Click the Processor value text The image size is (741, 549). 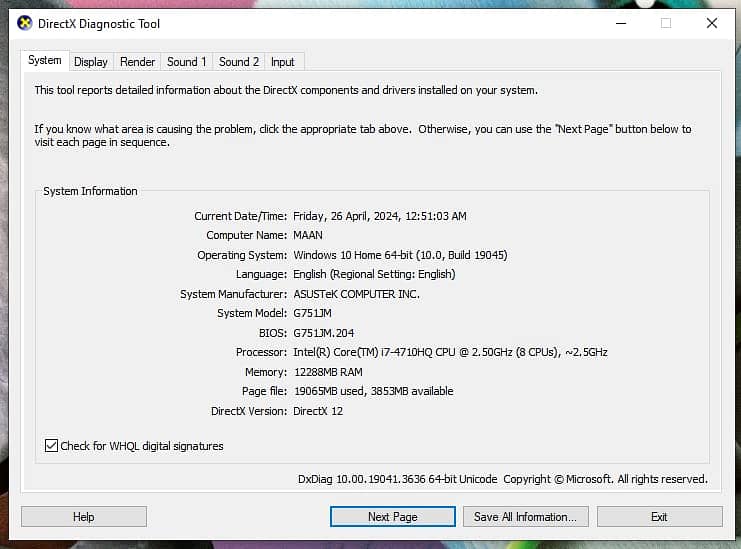pyautogui.click(x=450, y=352)
